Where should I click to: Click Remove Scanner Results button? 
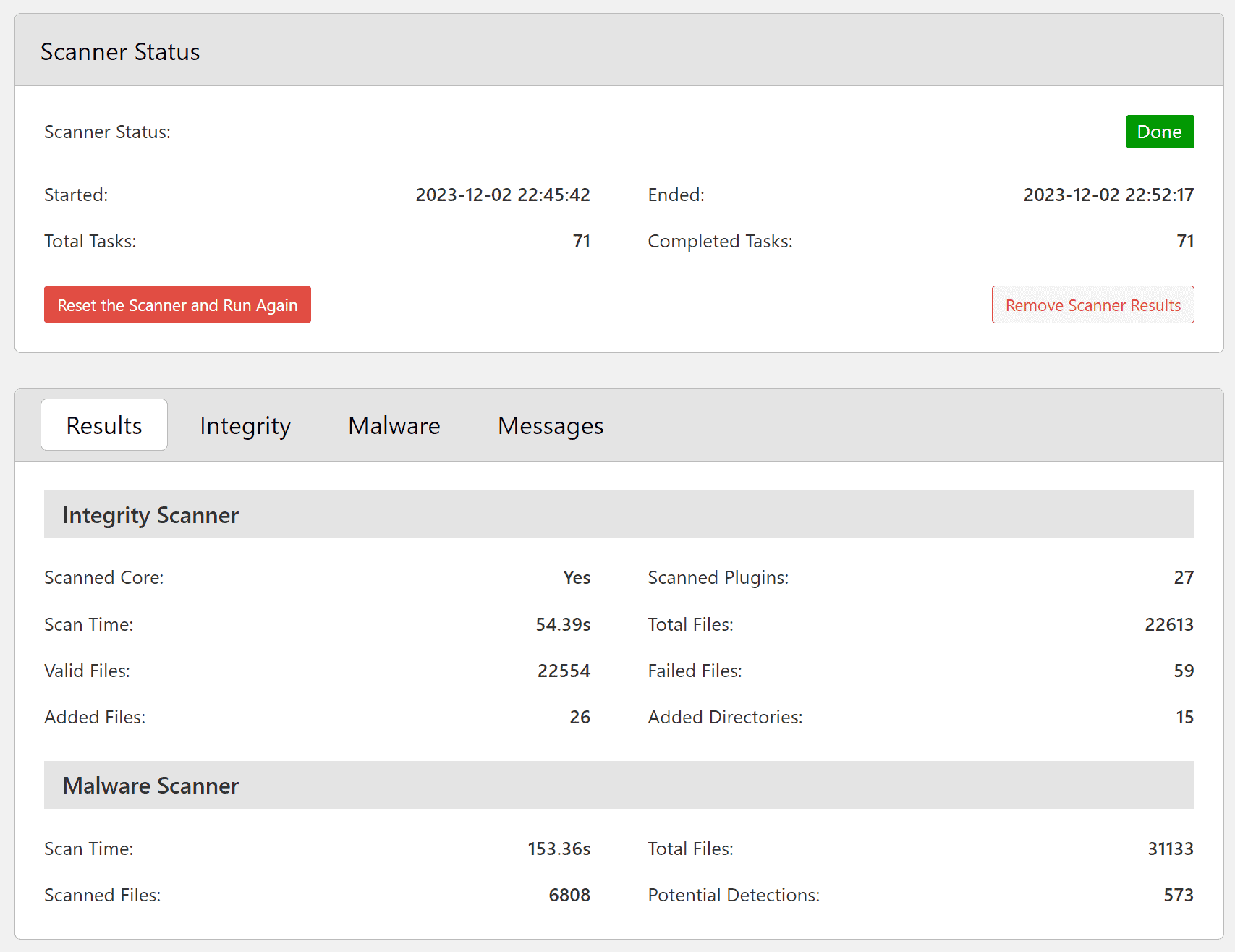[x=1092, y=305]
